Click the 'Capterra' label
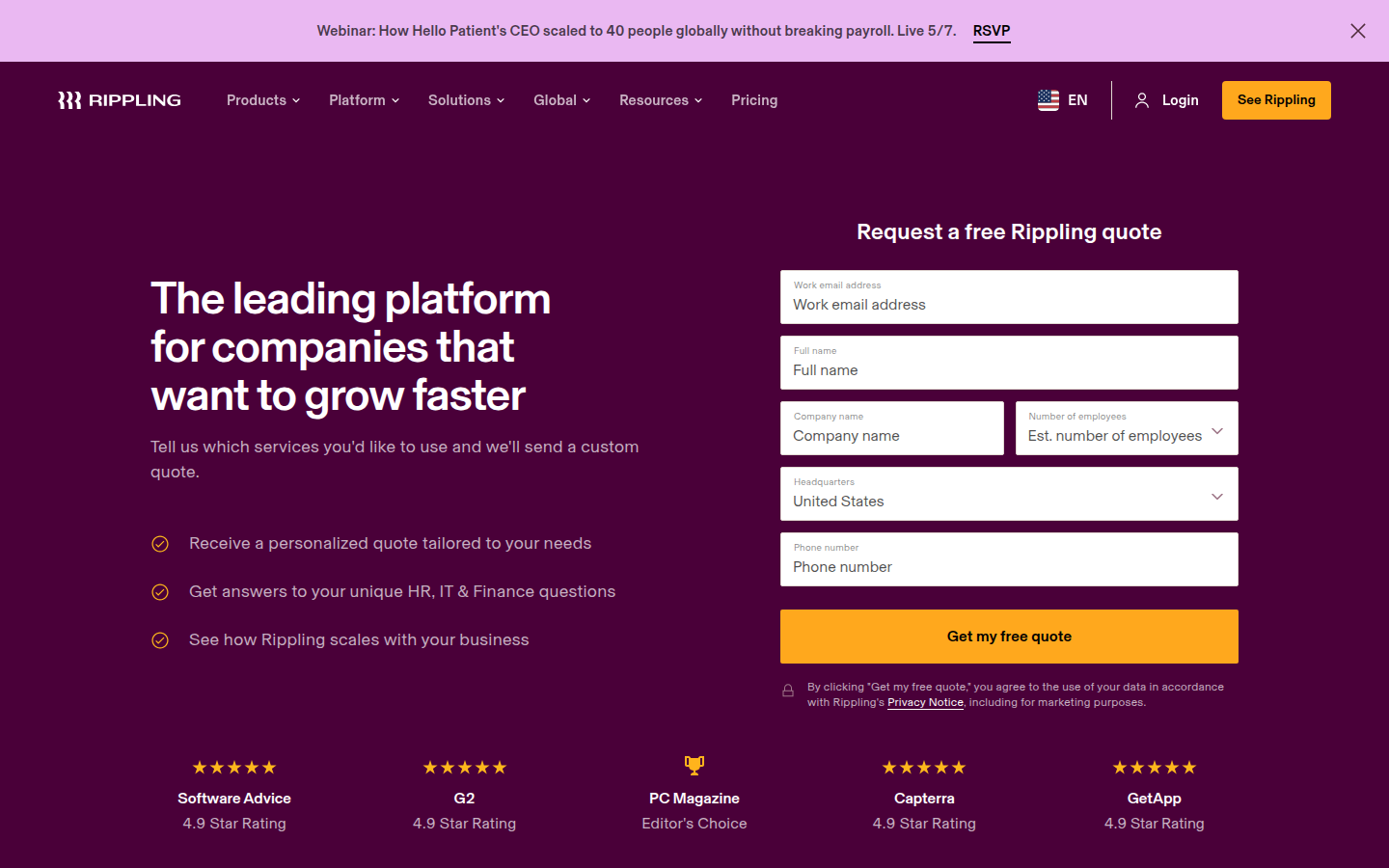Viewport: 1389px width, 868px height. [x=924, y=799]
